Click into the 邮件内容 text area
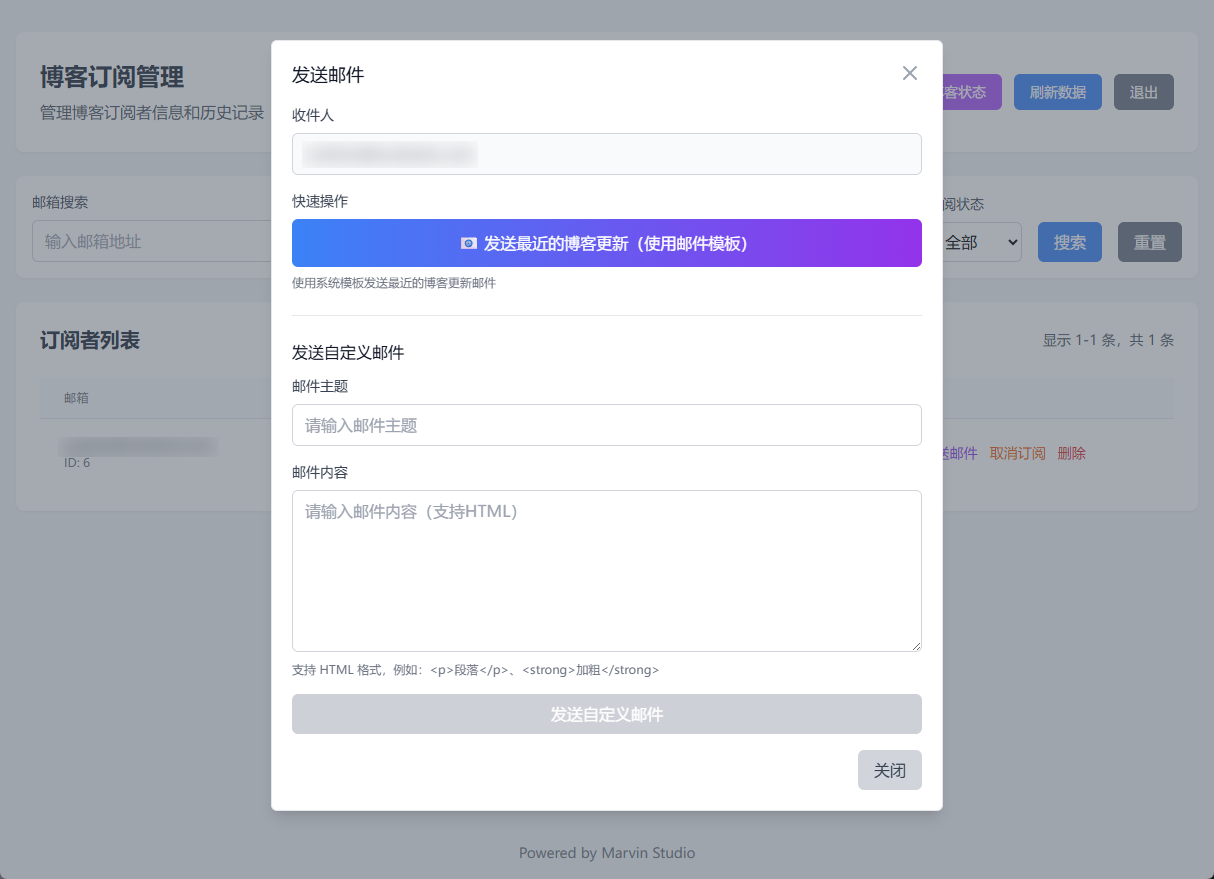Viewport: 1214px width, 879px height. (x=606, y=570)
